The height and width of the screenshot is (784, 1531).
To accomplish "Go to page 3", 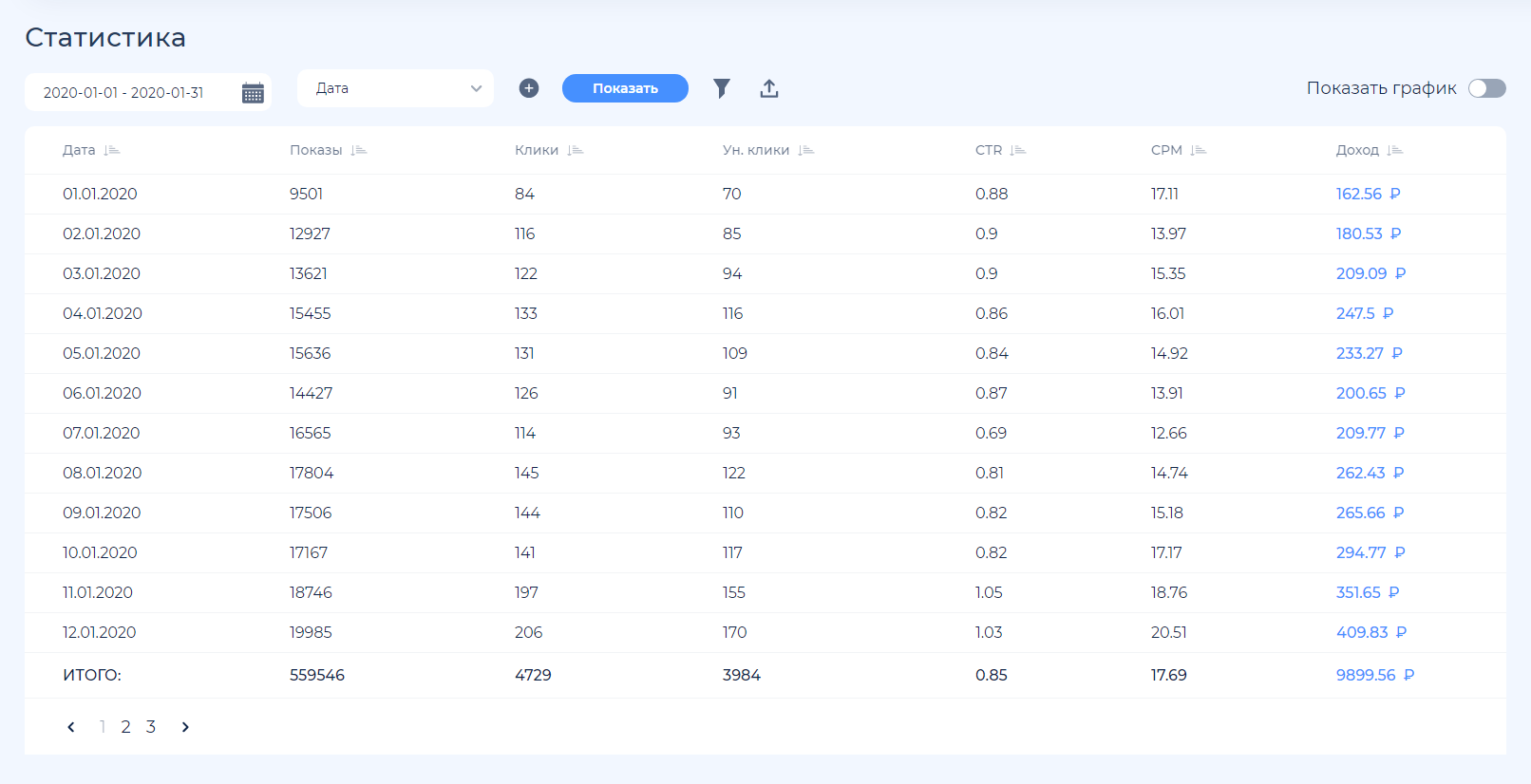I will (150, 727).
